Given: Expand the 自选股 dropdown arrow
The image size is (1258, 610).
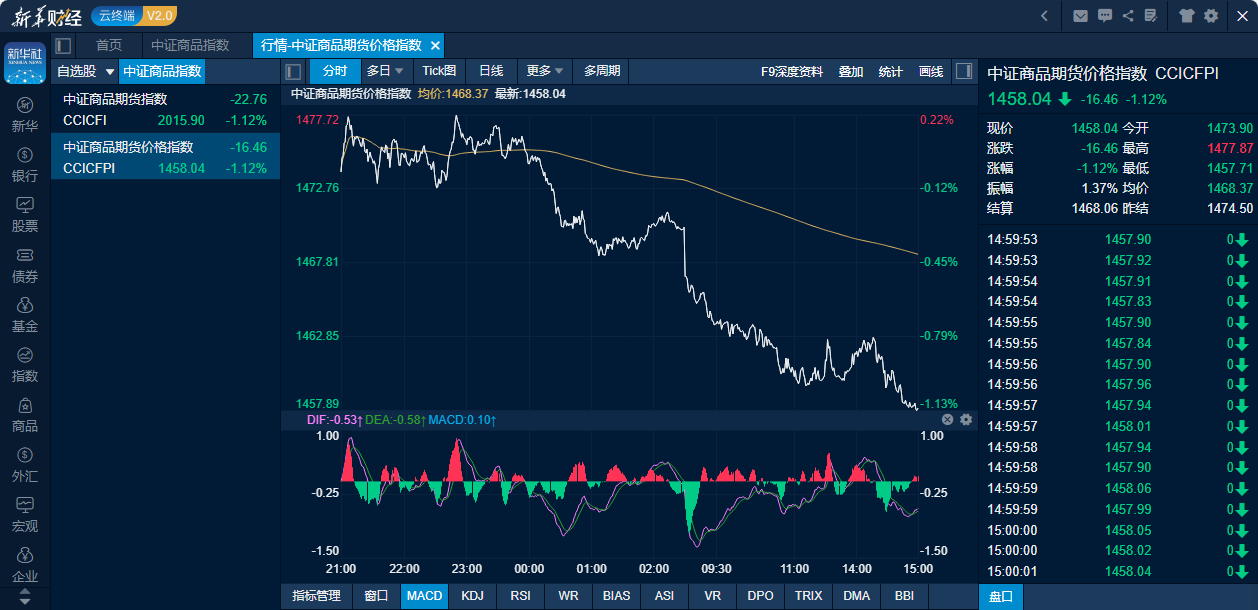Looking at the screenshot, I should coord(109,72).
